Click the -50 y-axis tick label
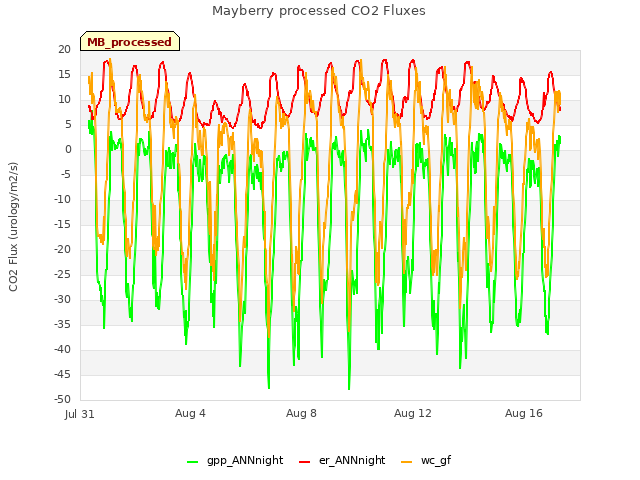Screen dimensions: 640x480 coord(63,399)
